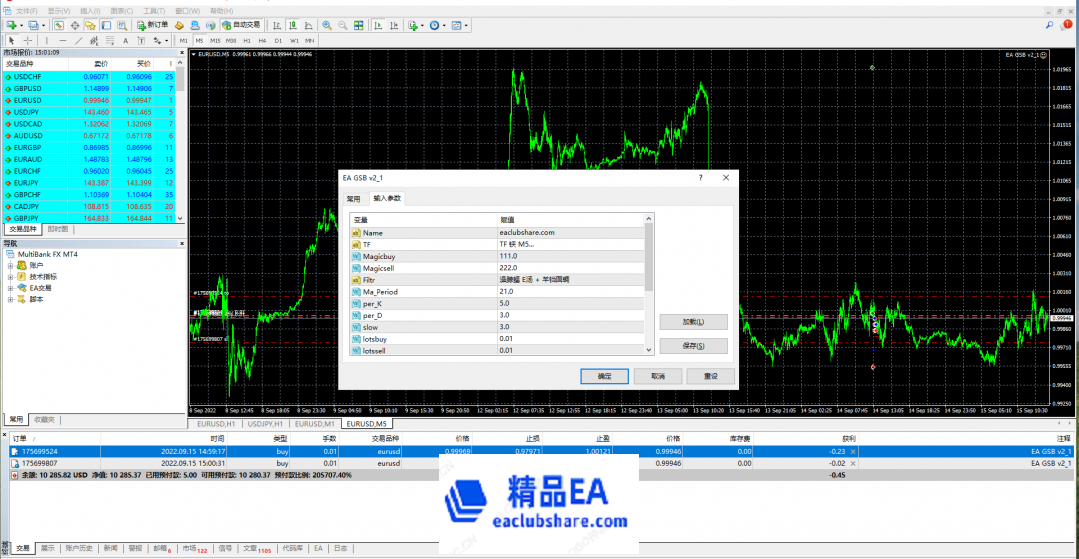The height and width of the screenshot is (559, 1079).
Task: Select the text label A tool
Action: 125,41
